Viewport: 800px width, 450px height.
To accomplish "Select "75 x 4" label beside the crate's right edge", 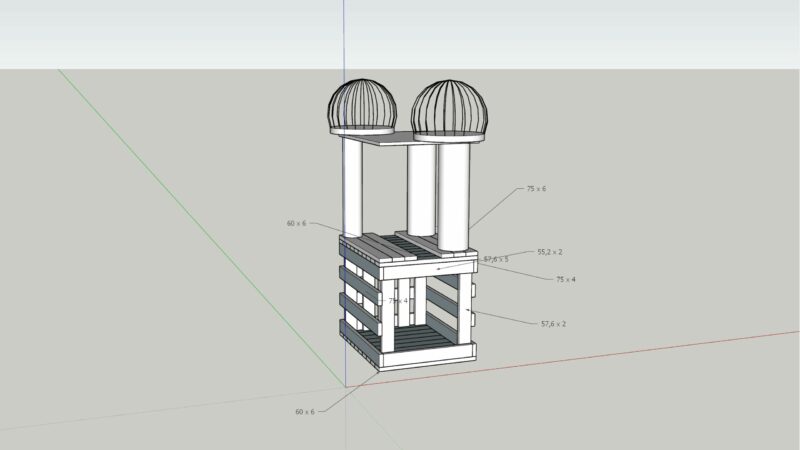I will [566, 280].
